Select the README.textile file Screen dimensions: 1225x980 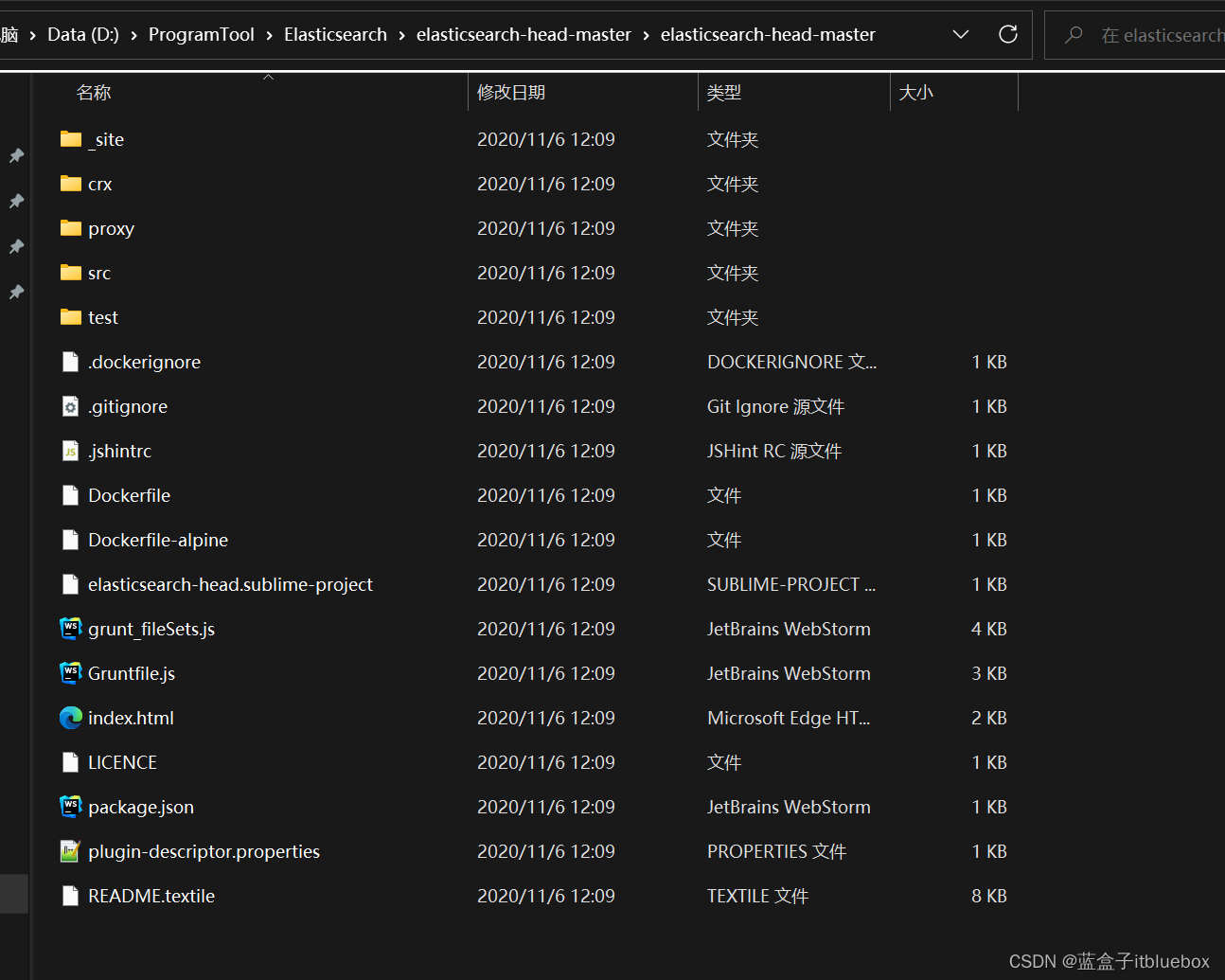(151, 896)
